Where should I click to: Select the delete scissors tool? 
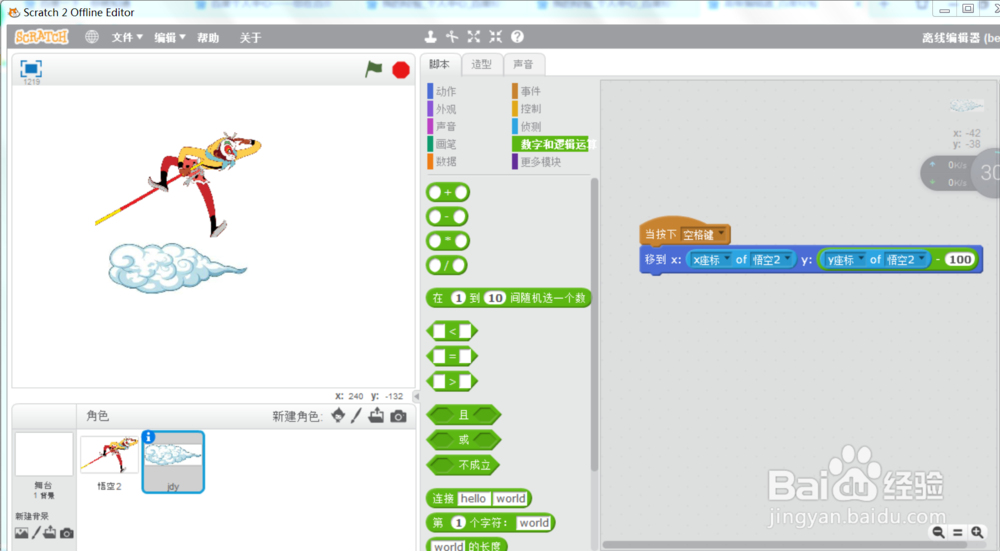pos(452,37)
